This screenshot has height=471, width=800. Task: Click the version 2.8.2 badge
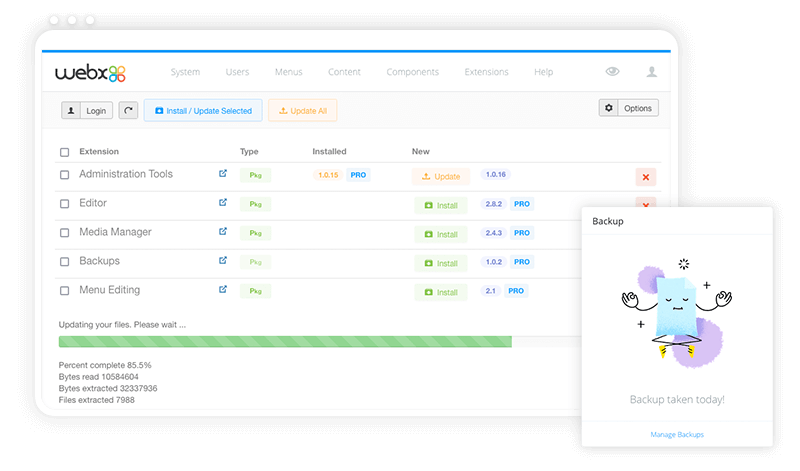(493, 204)
